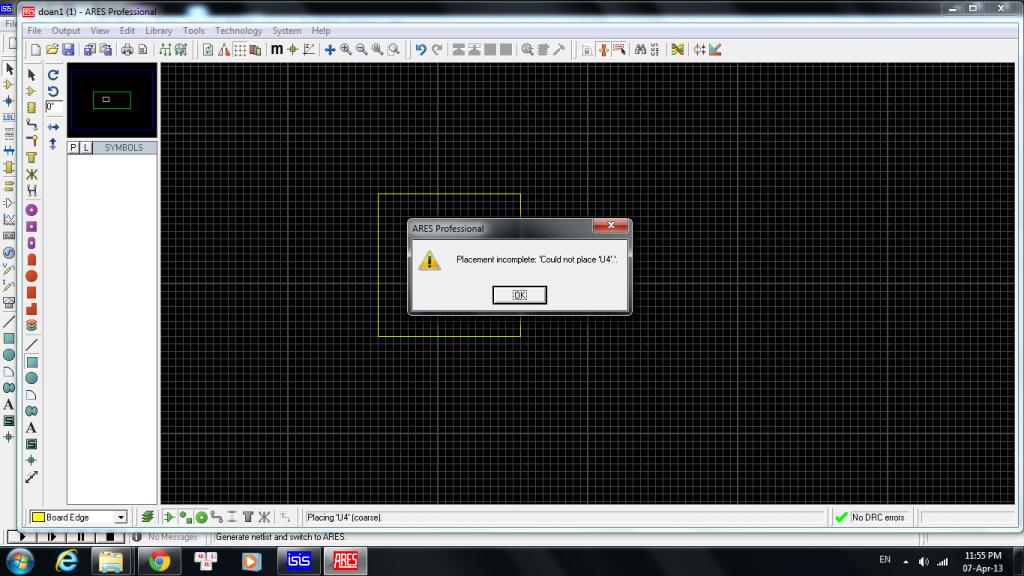Viewport: 1024px width, 576px height.
Task: Click the Redraw display icon
Action: click(x=208, y=50)
